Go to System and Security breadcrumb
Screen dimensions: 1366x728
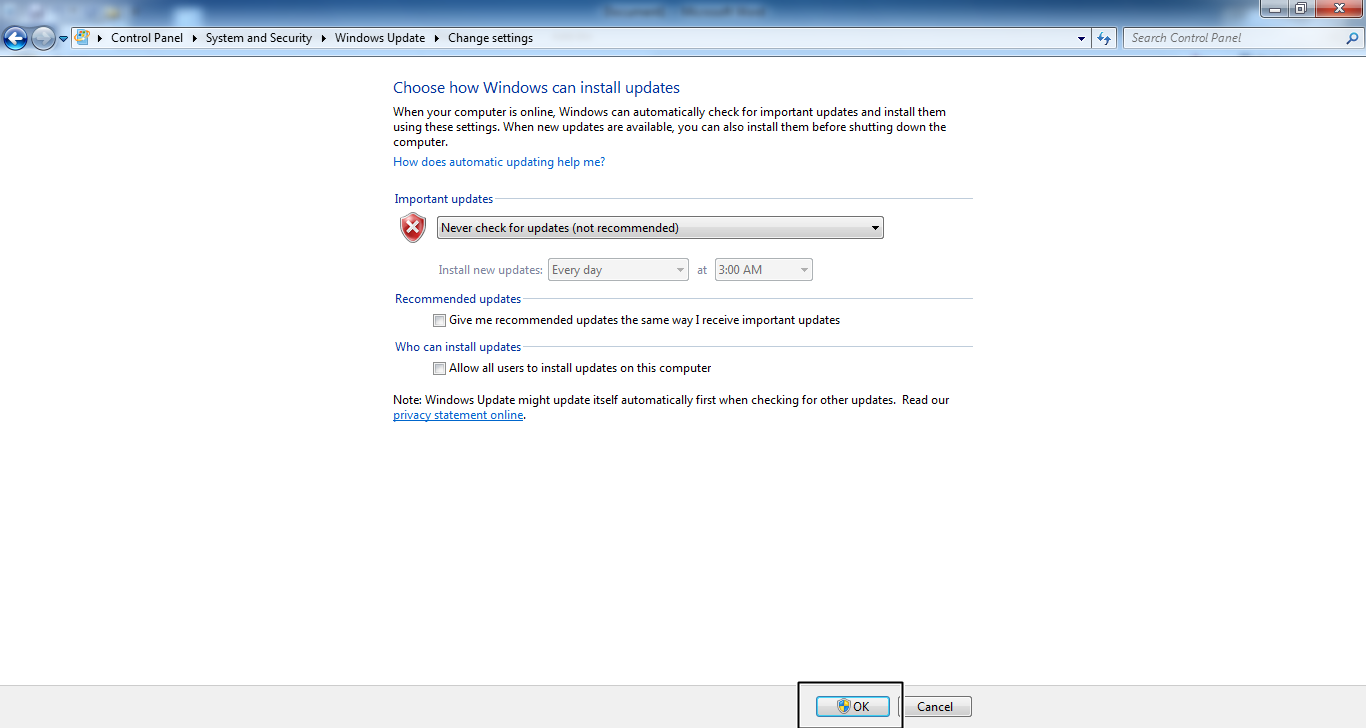coord(259,38)
